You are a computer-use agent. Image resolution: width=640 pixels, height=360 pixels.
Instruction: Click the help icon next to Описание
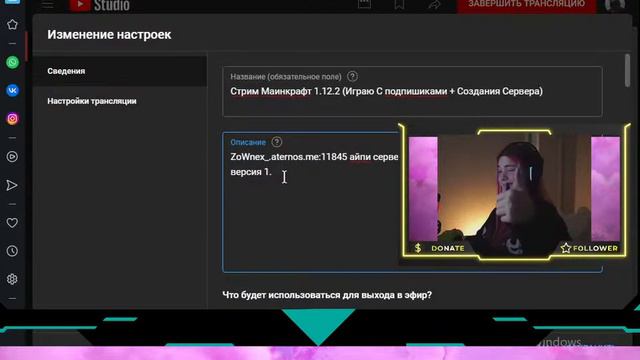(x=277, y=142)
